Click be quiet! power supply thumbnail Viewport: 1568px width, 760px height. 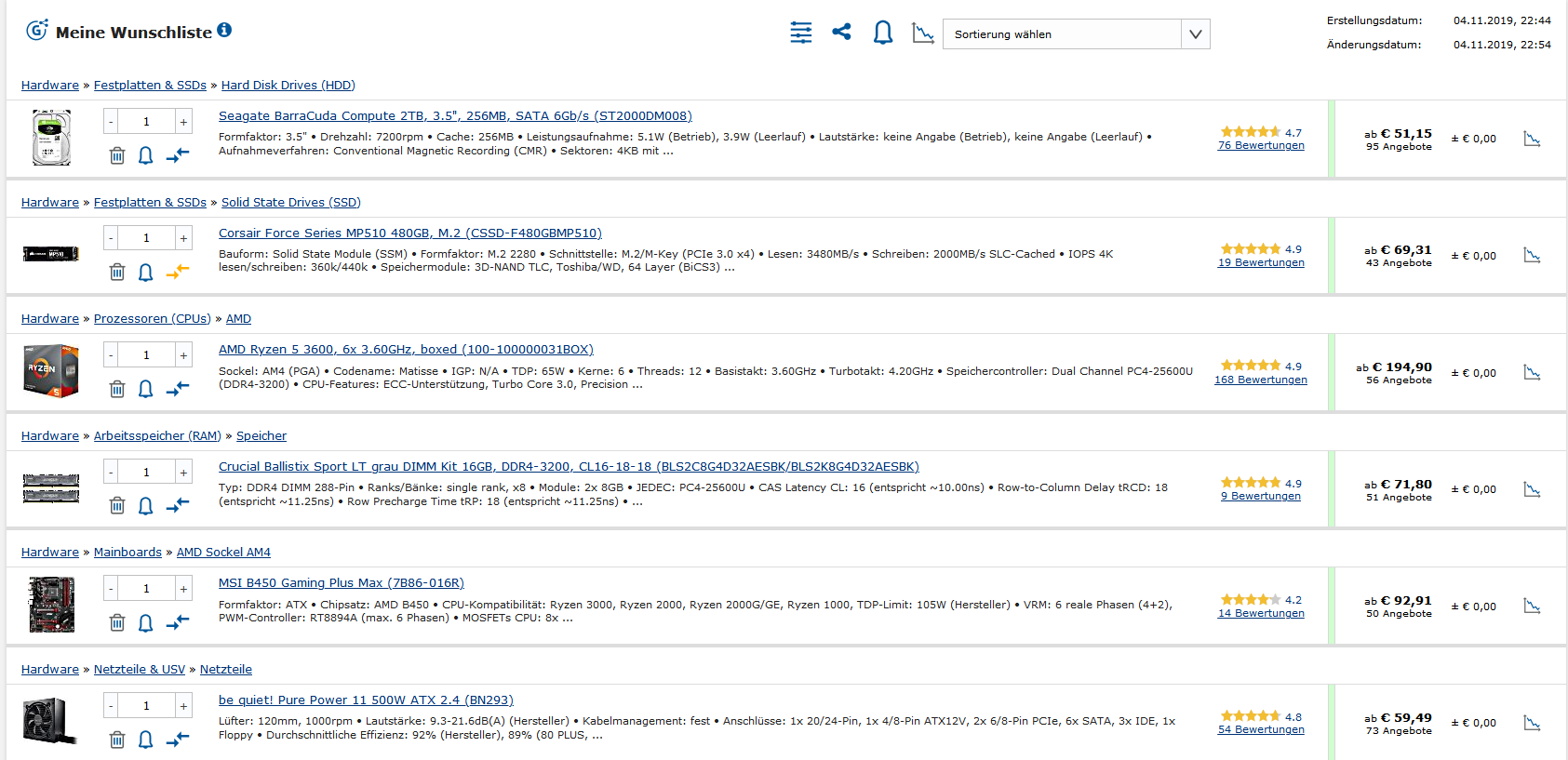50,722
